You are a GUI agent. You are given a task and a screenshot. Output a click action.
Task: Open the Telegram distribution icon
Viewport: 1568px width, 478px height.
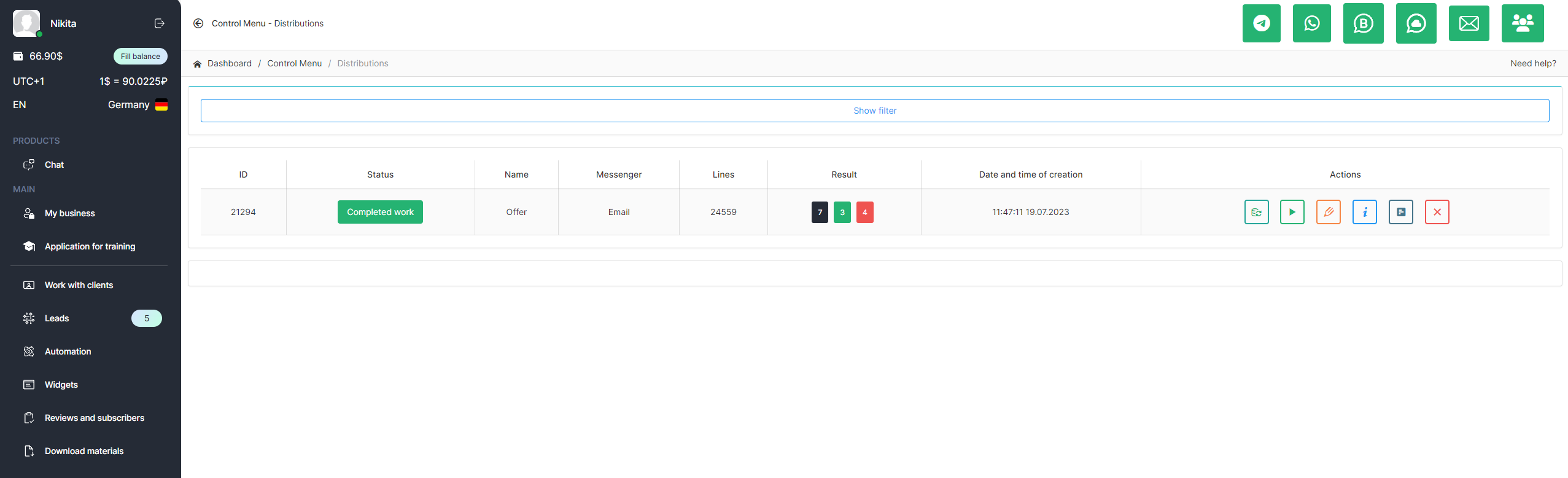pos(1261,23)
